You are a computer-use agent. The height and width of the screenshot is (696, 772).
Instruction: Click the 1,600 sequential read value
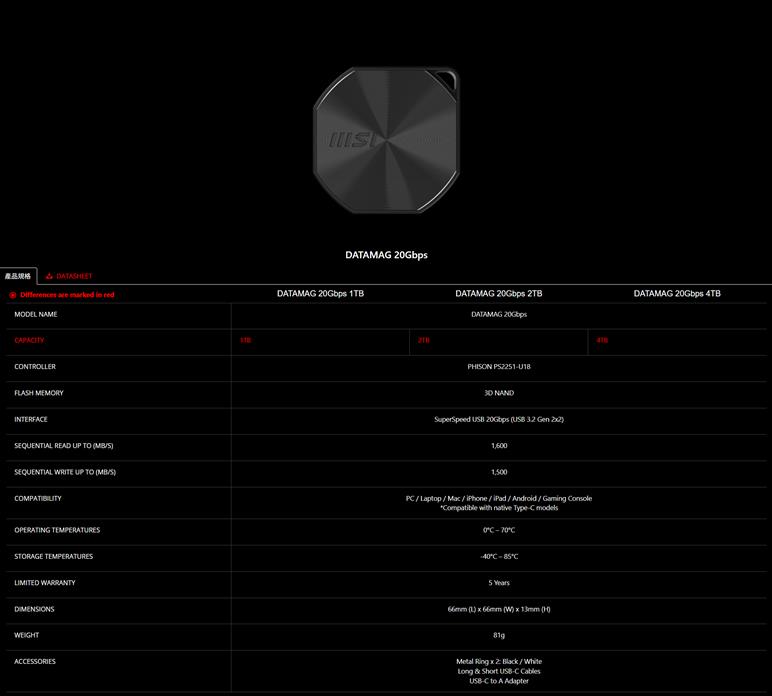coord(499,446)
